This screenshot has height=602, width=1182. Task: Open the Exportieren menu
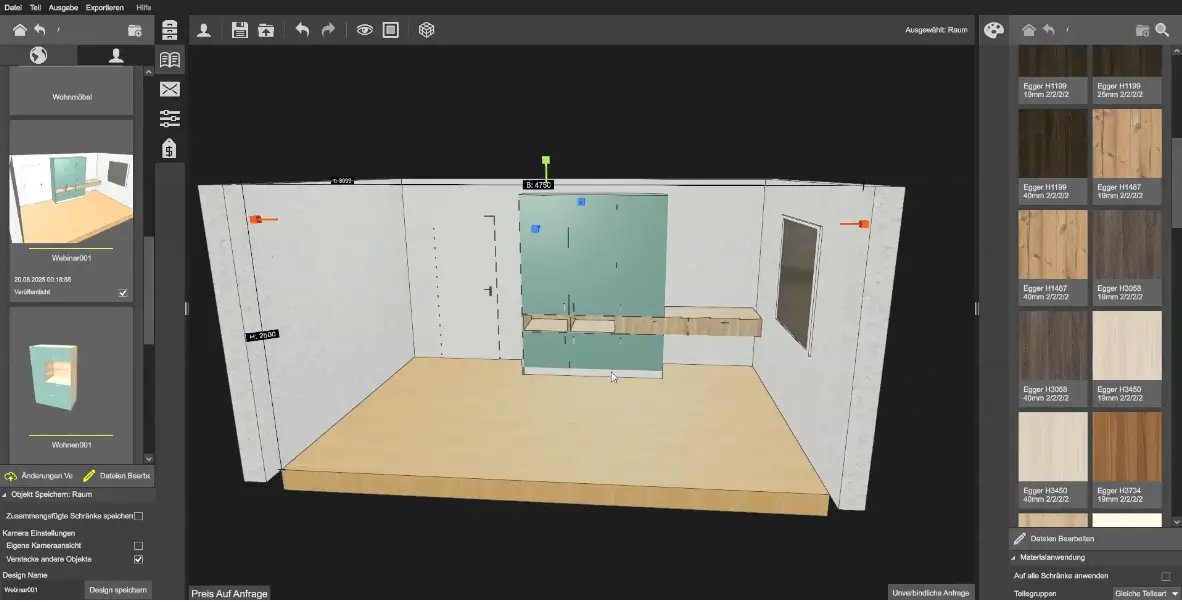pyautogui.click(x=105, y=8)
